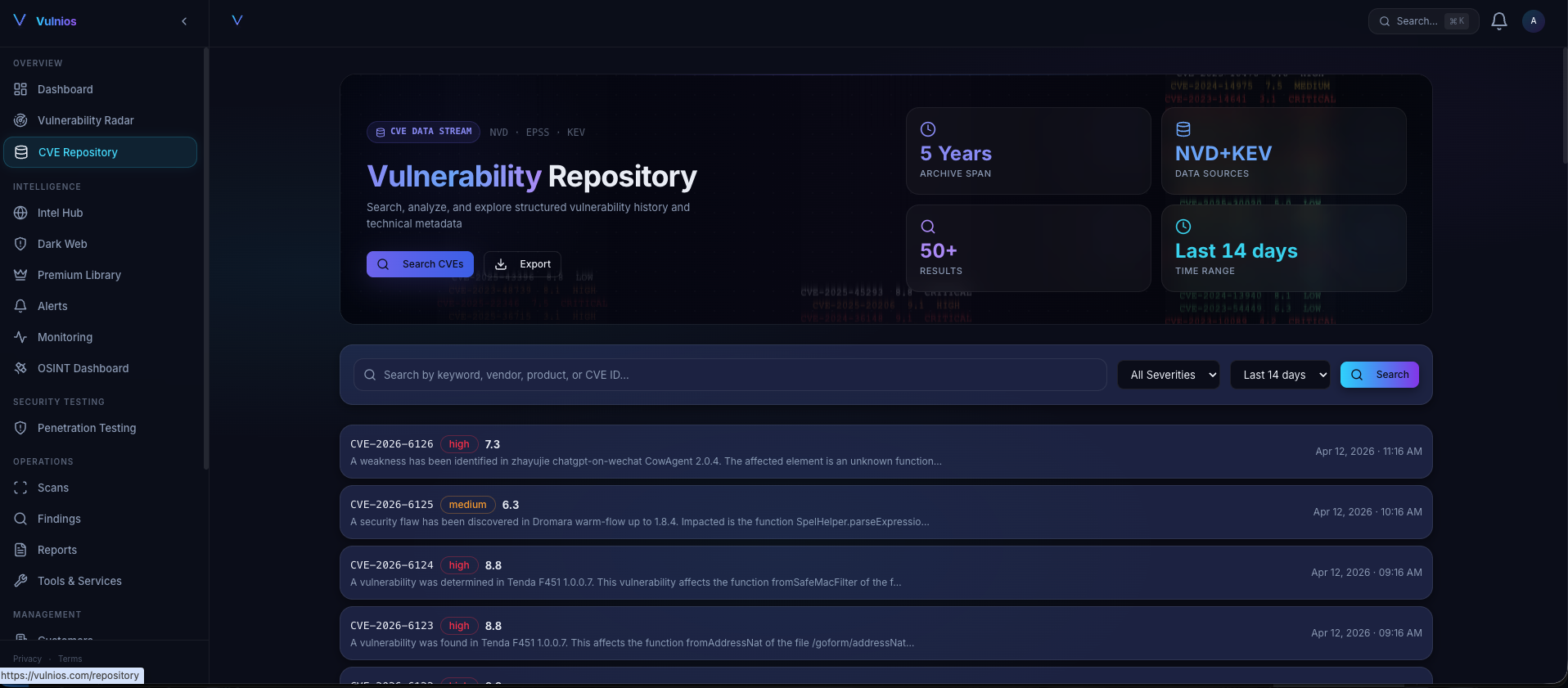
Task: Click the Vulnerability Radar icon
Action: pos(20,120)
